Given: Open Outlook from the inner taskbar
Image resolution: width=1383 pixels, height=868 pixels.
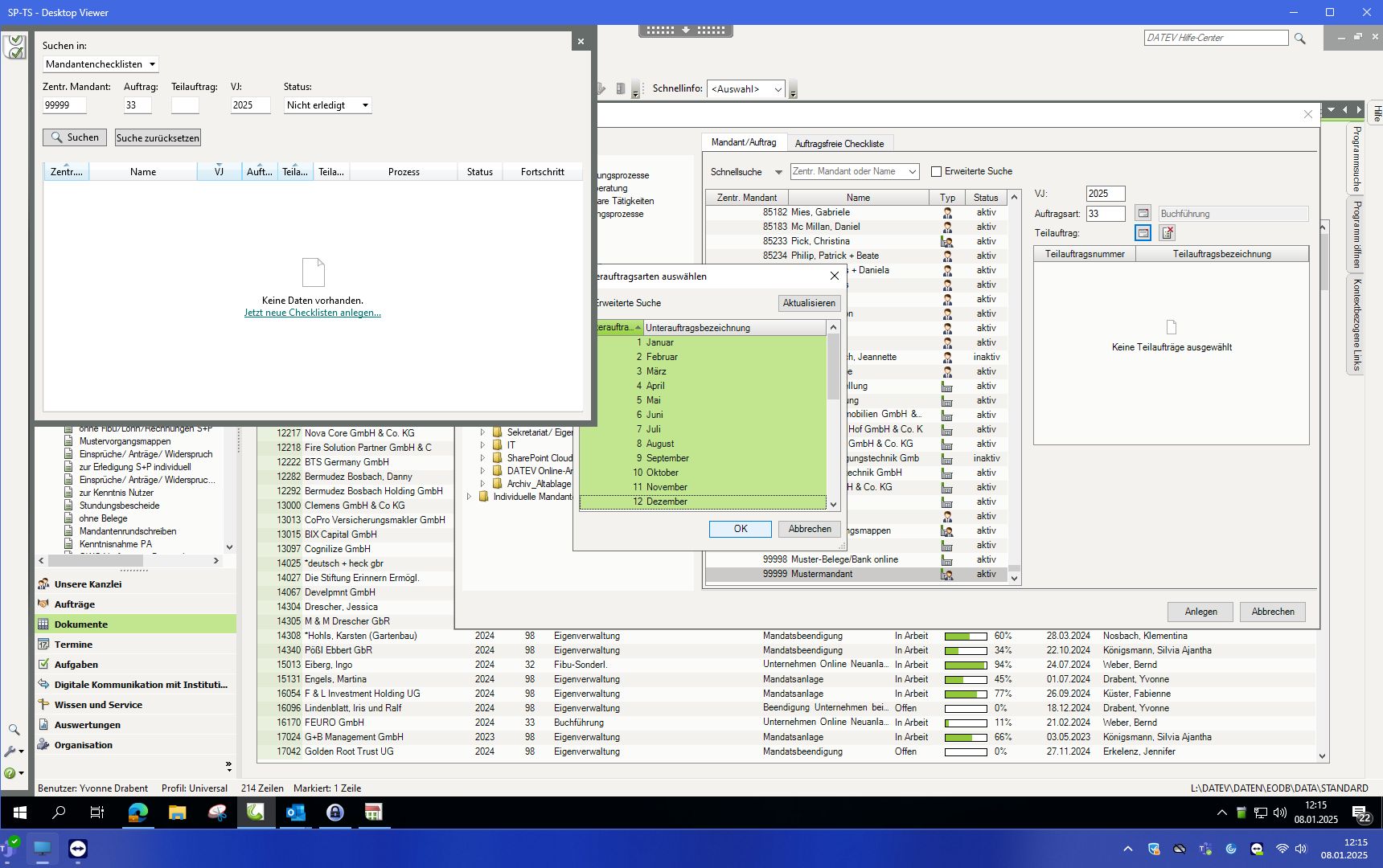Looking at the screenshot, I should tap(295, 813).
